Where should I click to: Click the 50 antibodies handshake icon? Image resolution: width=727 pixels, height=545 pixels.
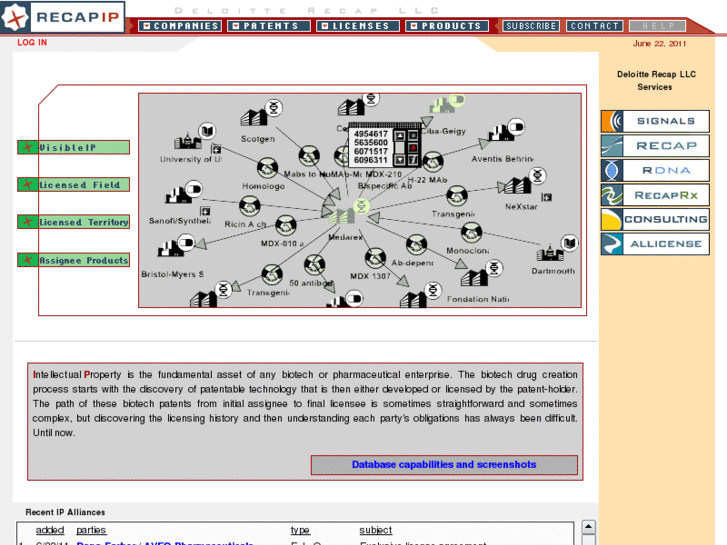[x=314, y=265]
